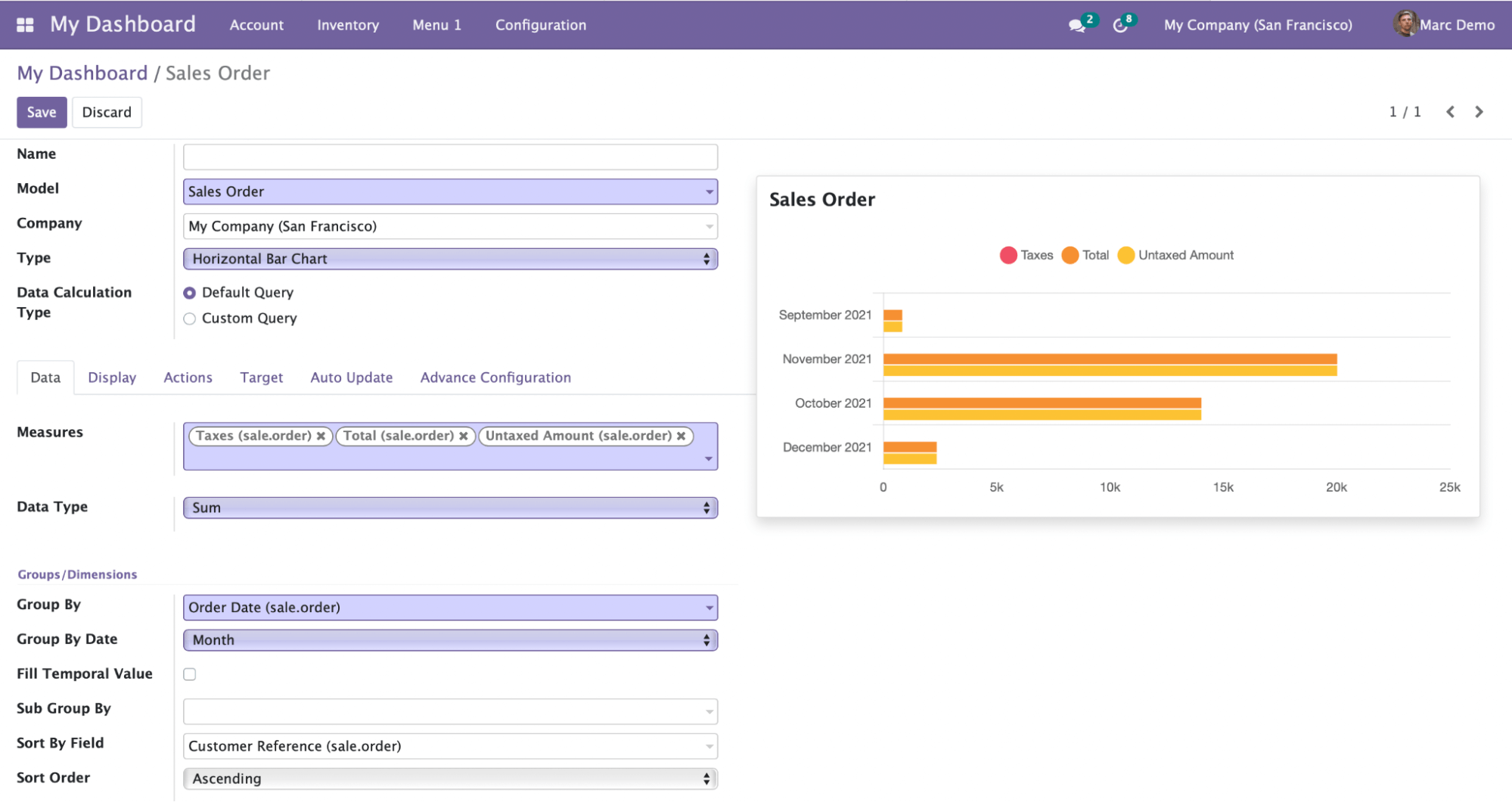Click Marc Demo user avatar
This screenshot has height=802, width=1512.
tap(1405, 24)
